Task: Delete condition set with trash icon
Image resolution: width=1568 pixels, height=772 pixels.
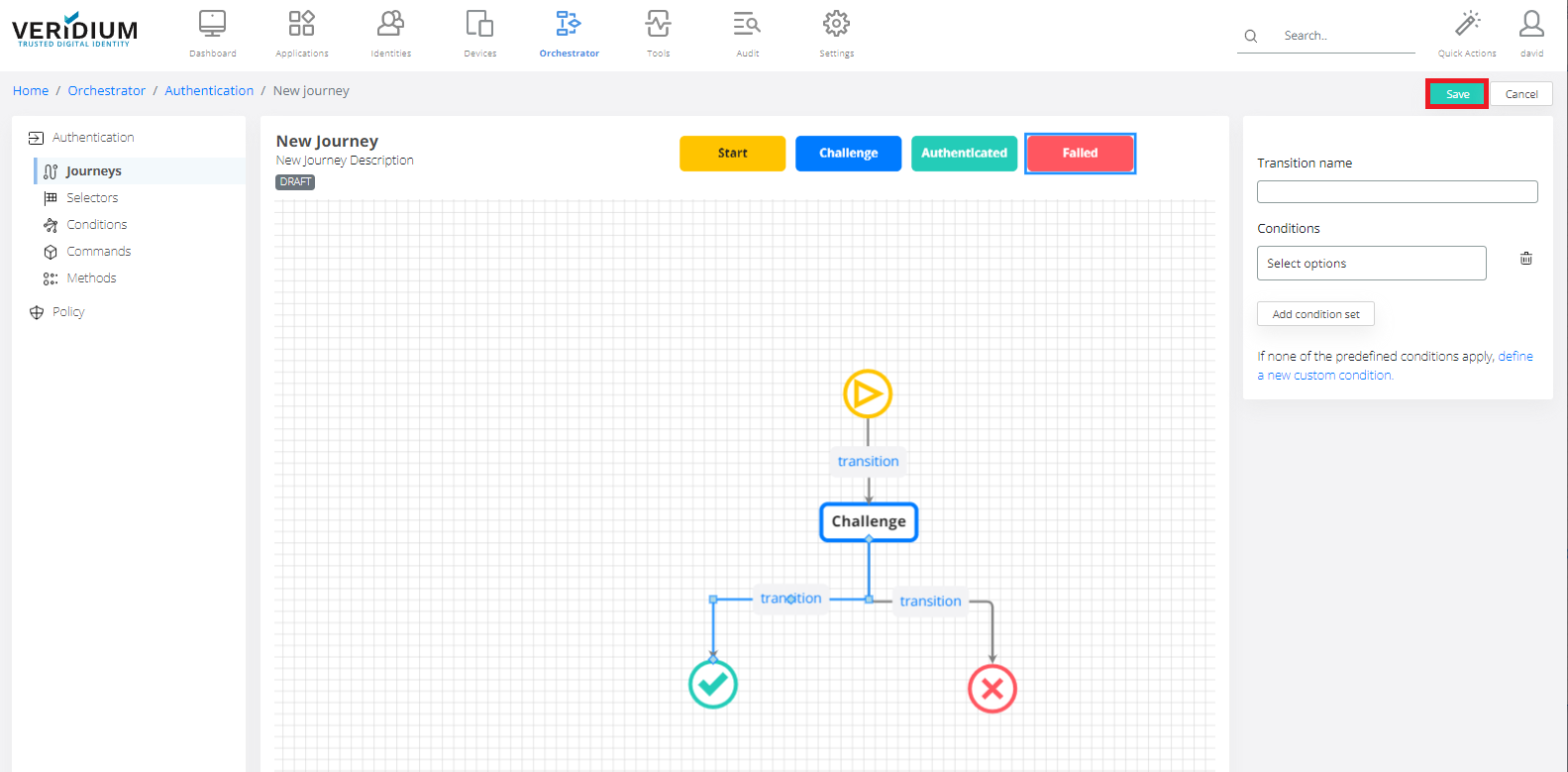Action: 1526,259
